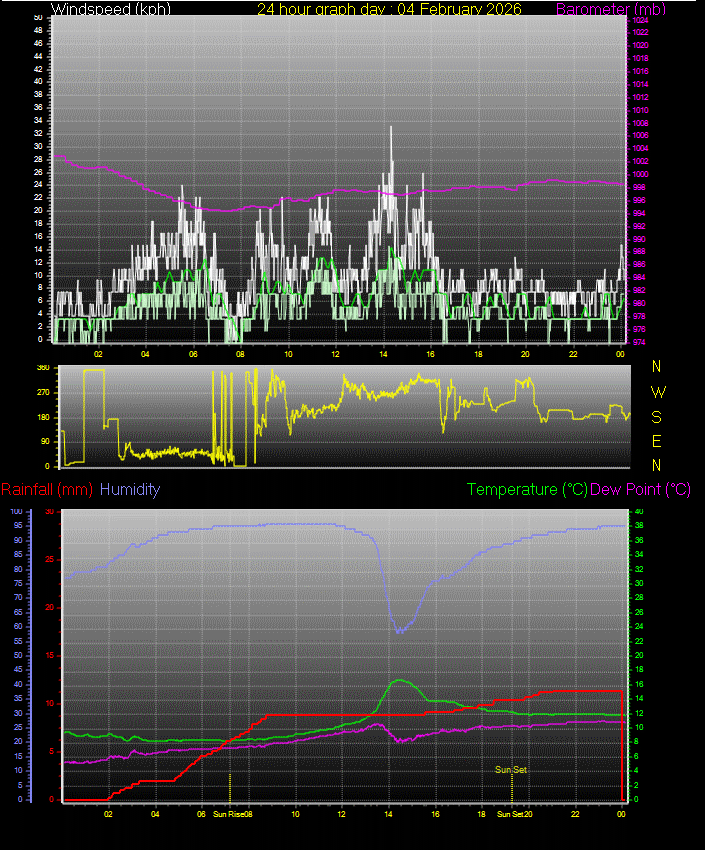Click the "W" compass direction letter
The image size is (705, 850).
point(657,391)
